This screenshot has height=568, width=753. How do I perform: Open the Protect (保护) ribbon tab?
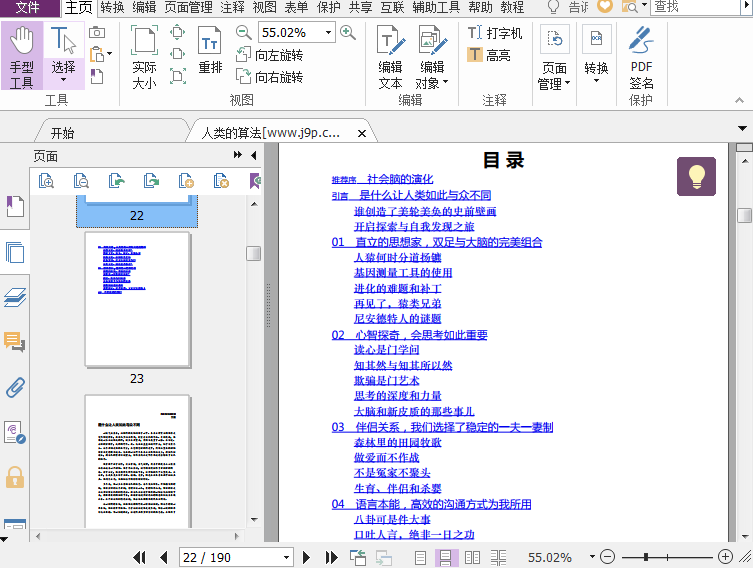328,7
